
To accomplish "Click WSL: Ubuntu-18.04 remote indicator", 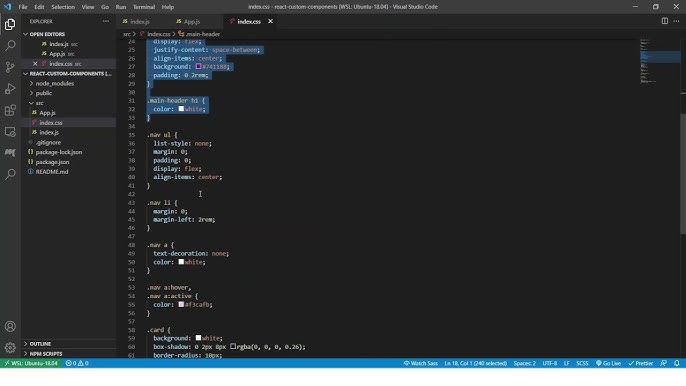I will 31,363.
